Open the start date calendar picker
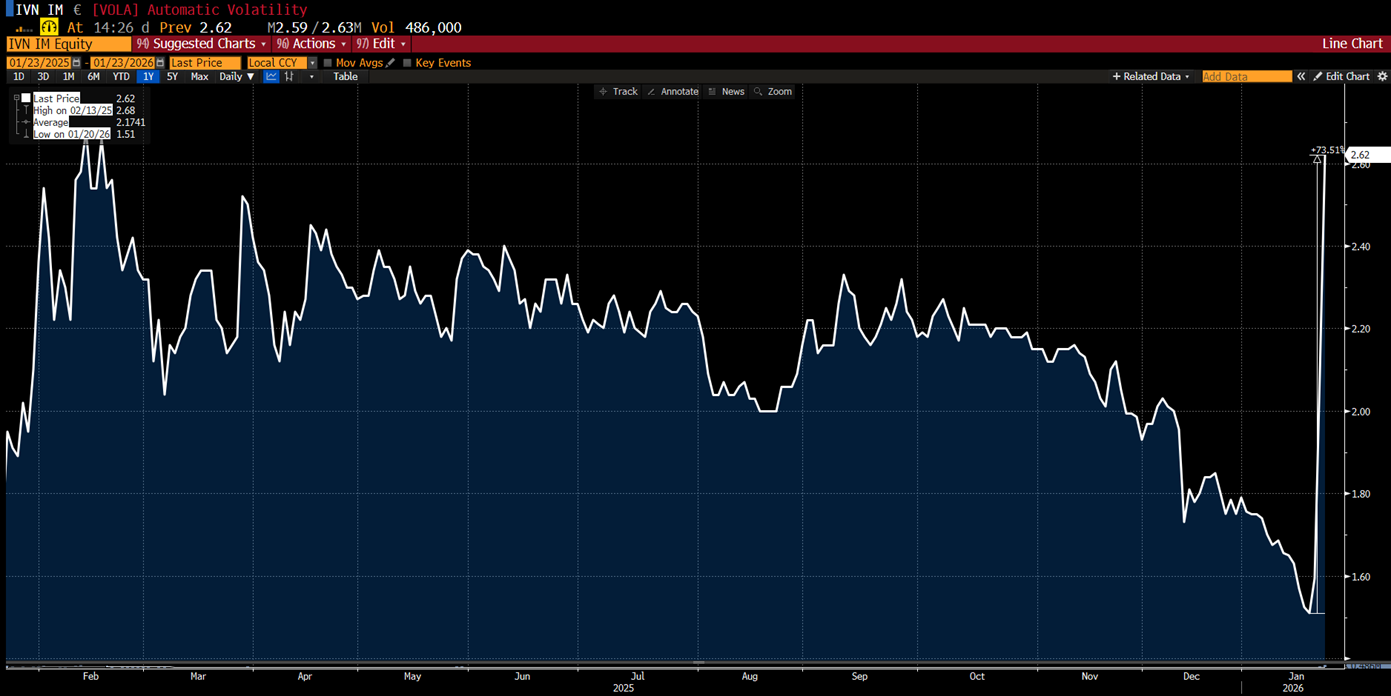This screenshot has width=1391, height=696. click(77, 63)
